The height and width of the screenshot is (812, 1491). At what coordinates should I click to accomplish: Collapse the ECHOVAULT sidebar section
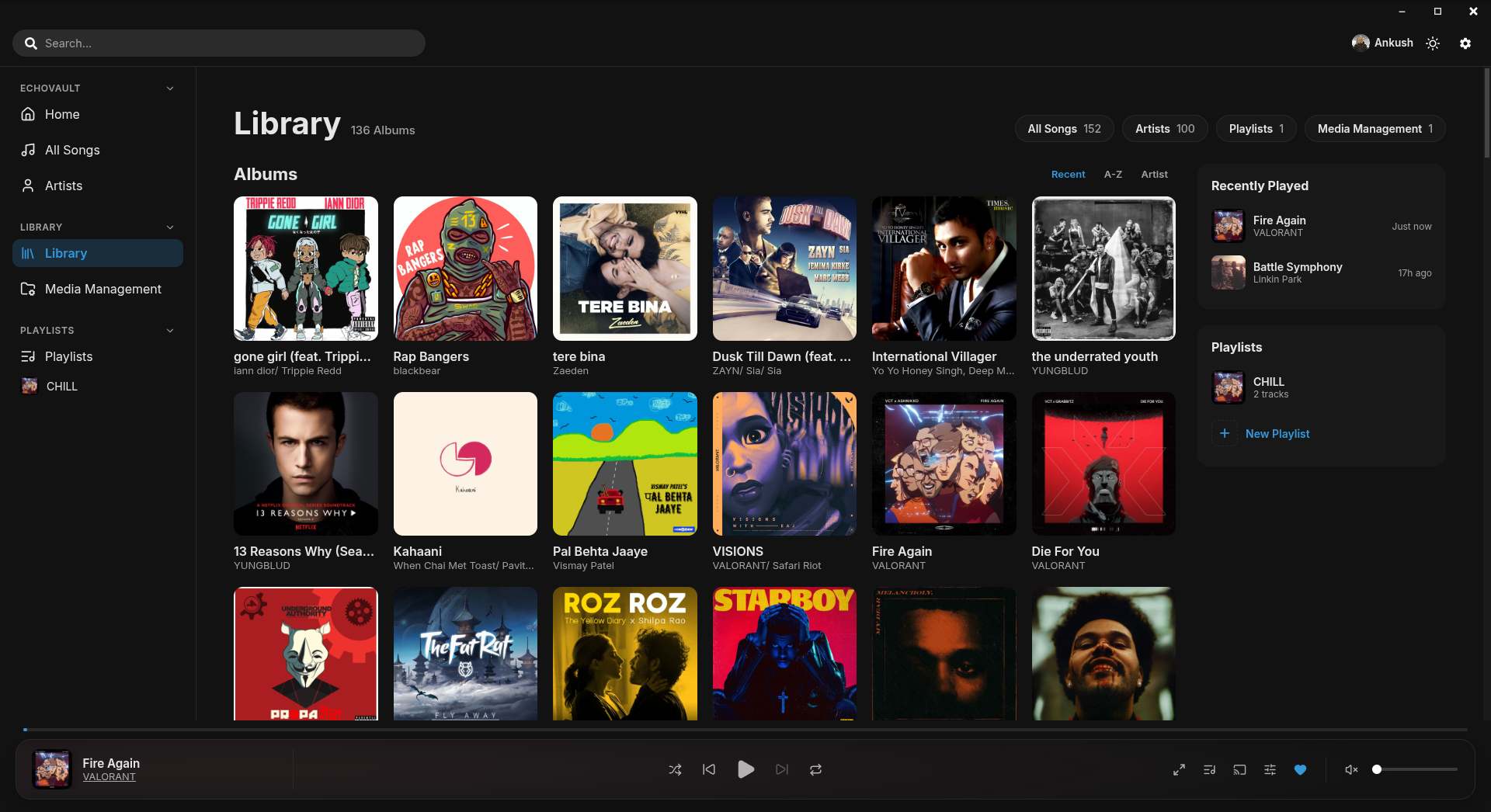tap(170, 88)
